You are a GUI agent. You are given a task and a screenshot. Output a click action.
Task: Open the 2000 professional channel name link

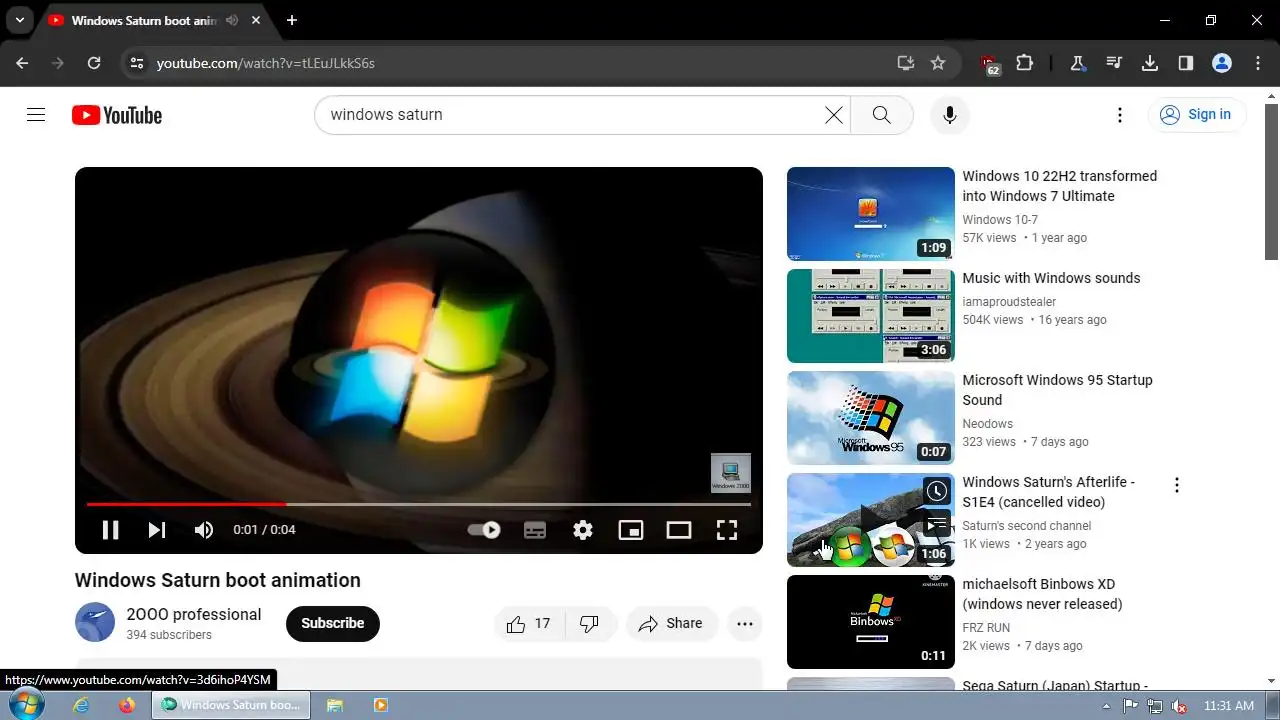(194, 614)
